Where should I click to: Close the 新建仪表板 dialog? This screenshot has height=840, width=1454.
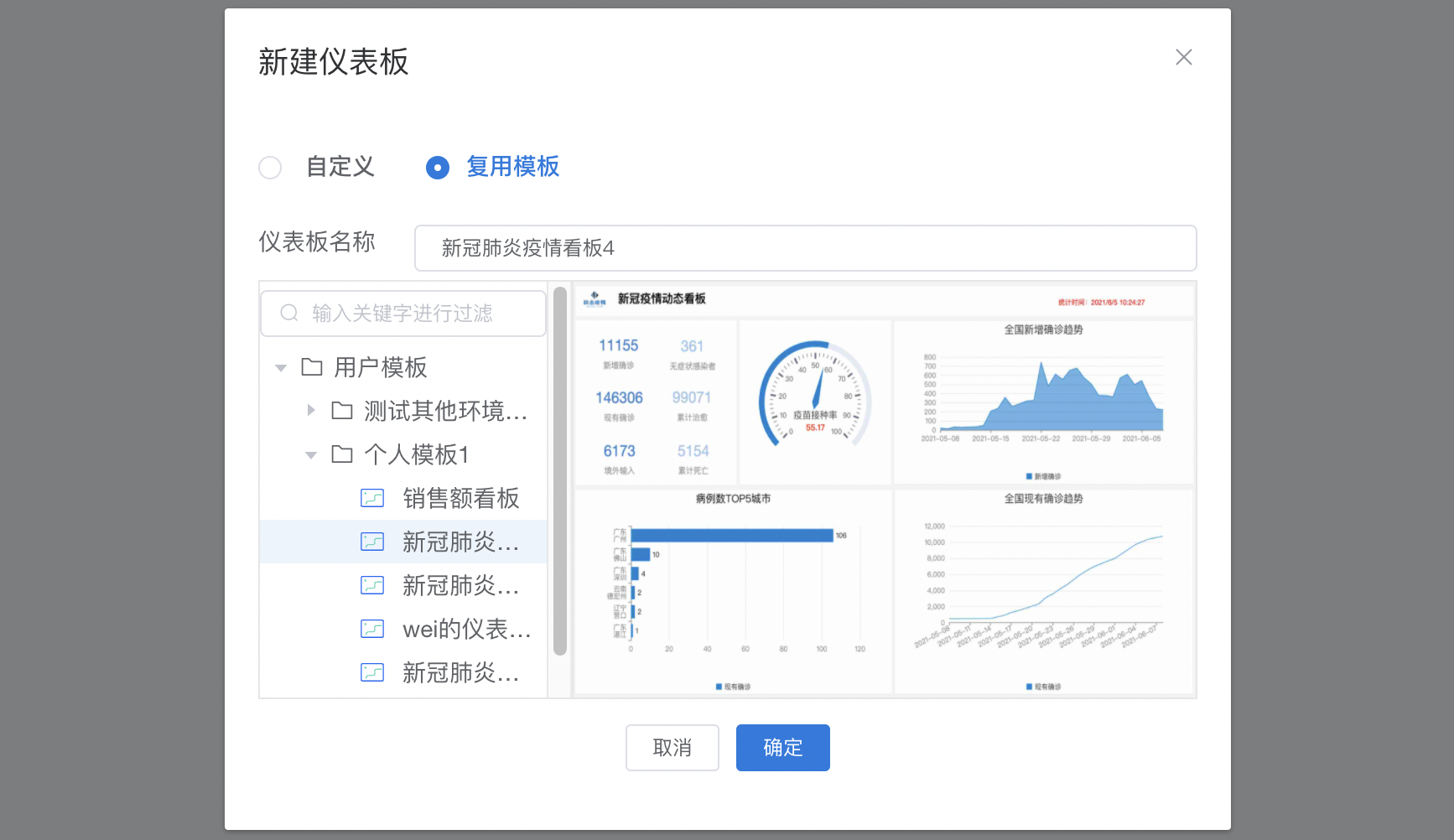click(x=1184, y=57)
